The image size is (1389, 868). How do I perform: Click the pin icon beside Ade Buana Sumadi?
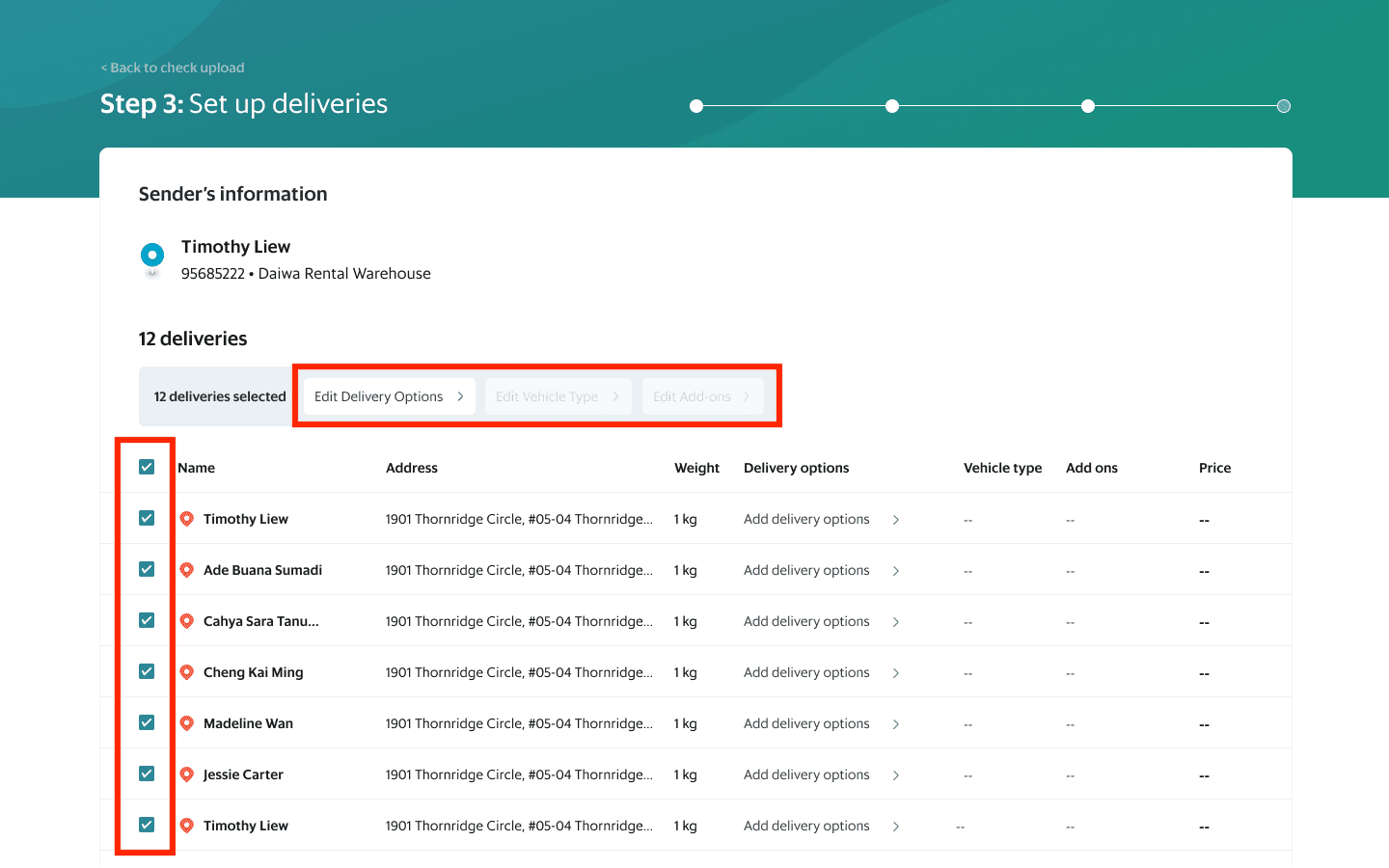187,570
